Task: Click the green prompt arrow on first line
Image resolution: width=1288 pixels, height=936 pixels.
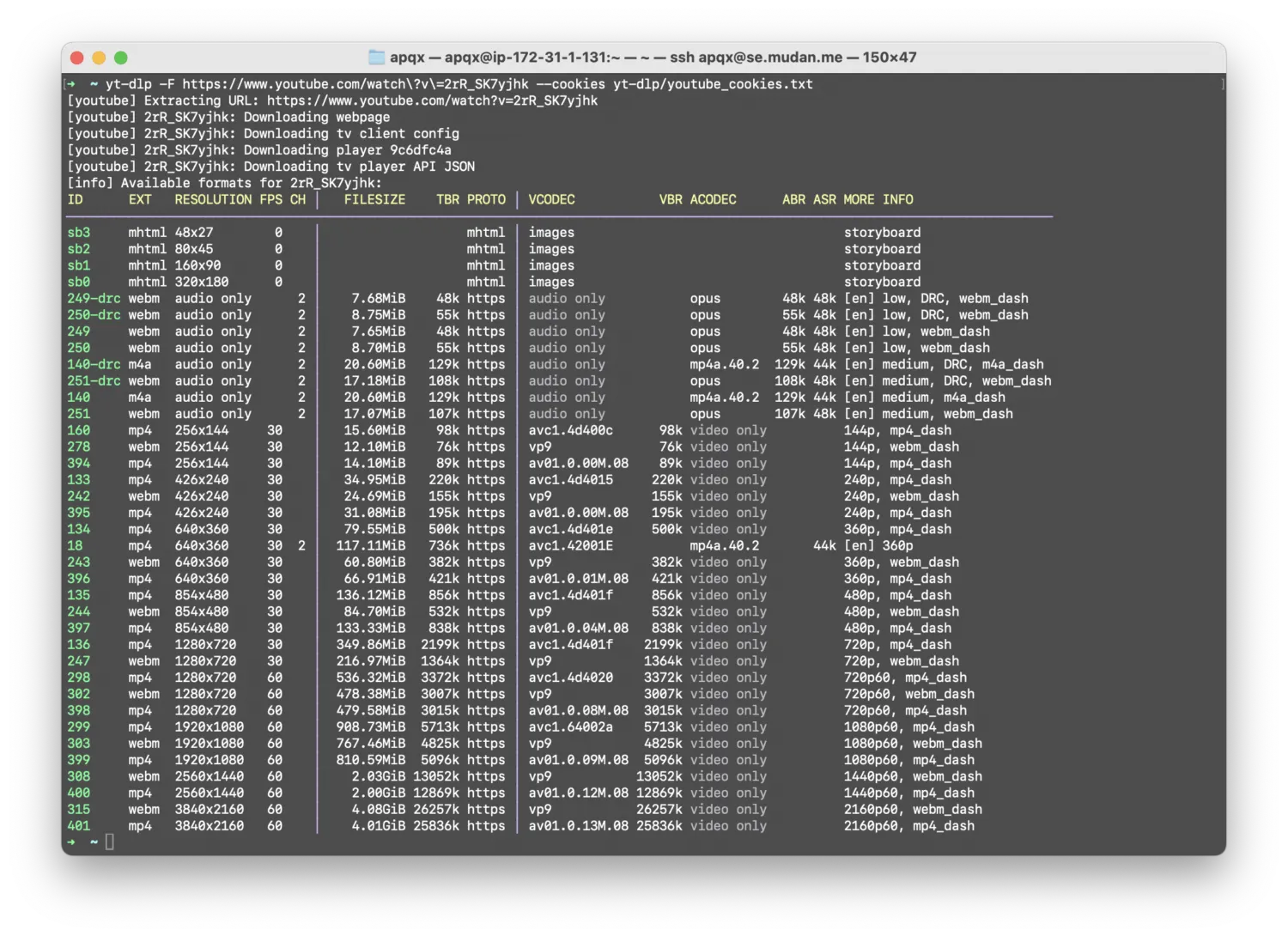Action: [x=71, y=84]
